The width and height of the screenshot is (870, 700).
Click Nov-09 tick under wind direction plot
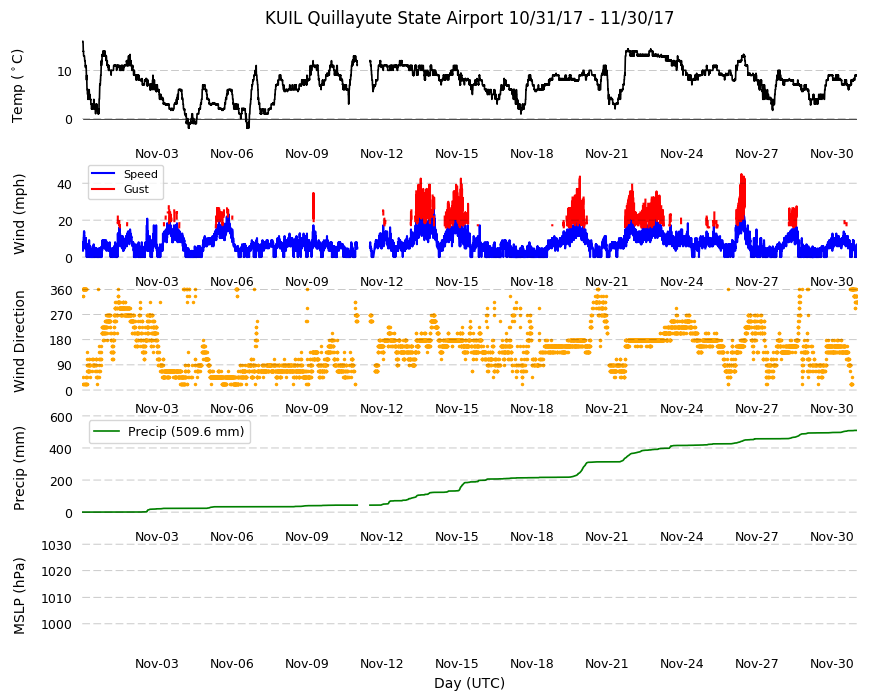306,409
